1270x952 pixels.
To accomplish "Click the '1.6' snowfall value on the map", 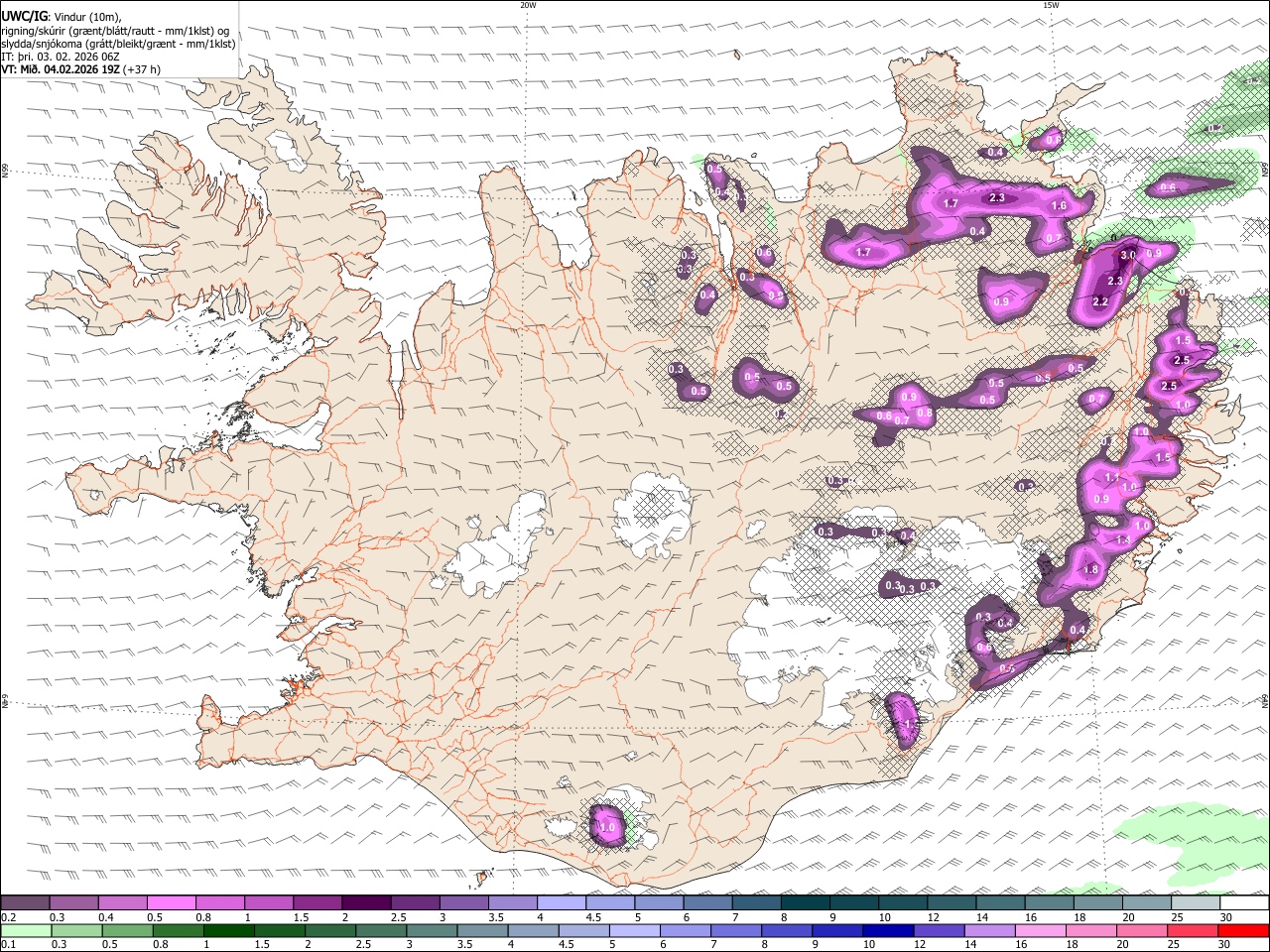I will [x=1059, y=206].
